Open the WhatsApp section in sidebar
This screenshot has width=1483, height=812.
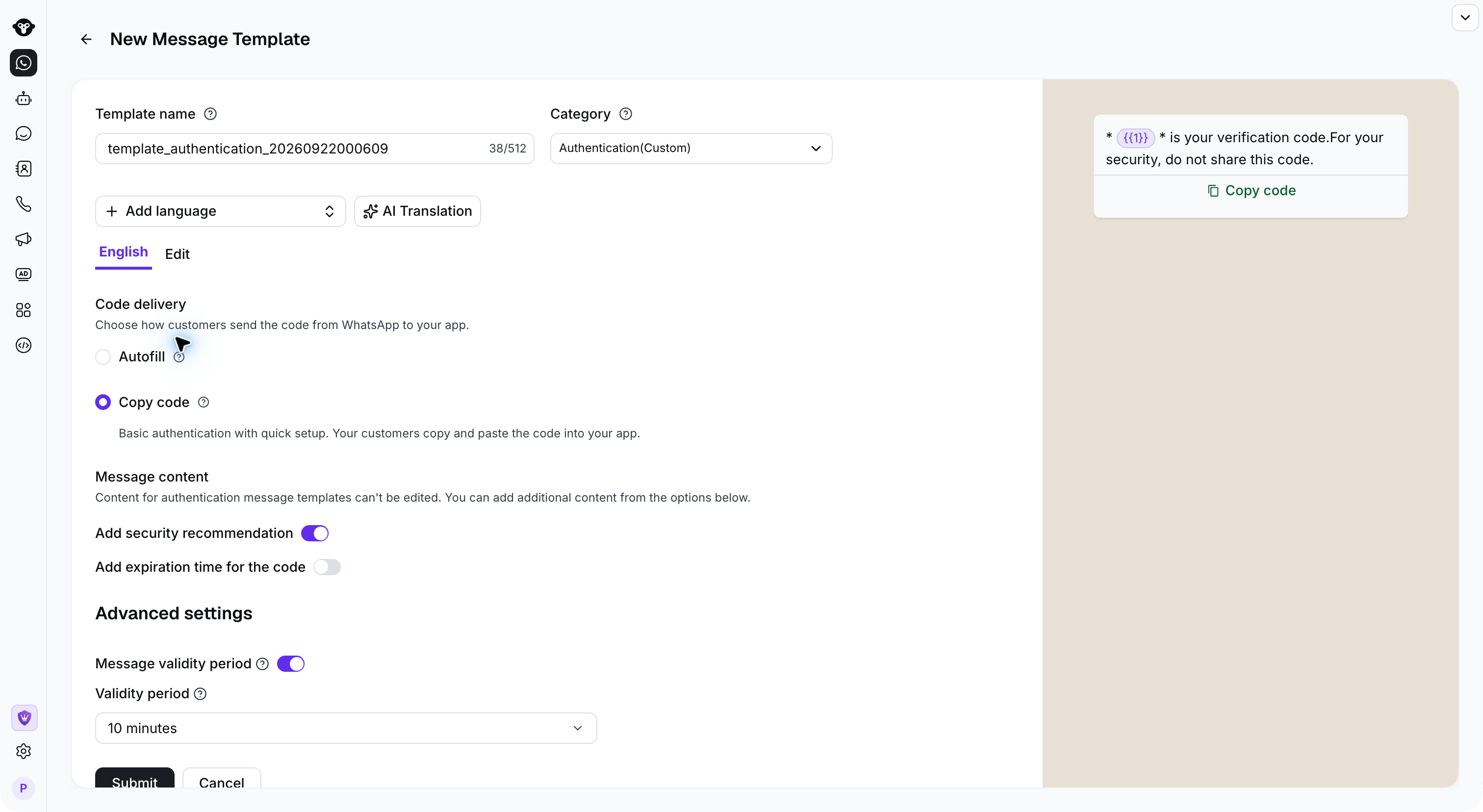pos(24,63)
